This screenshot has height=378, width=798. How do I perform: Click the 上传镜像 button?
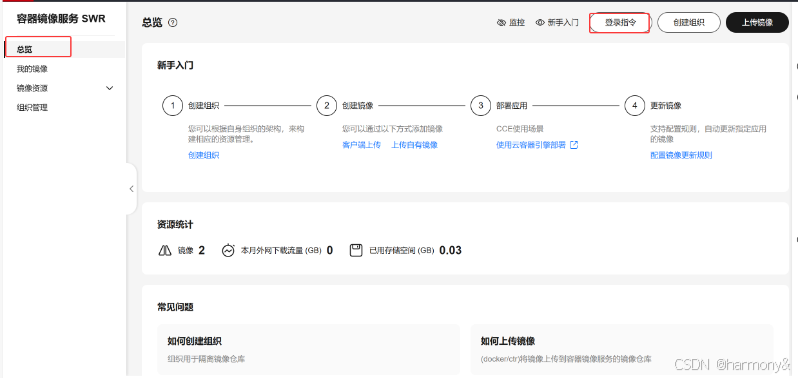coord(757,22)
